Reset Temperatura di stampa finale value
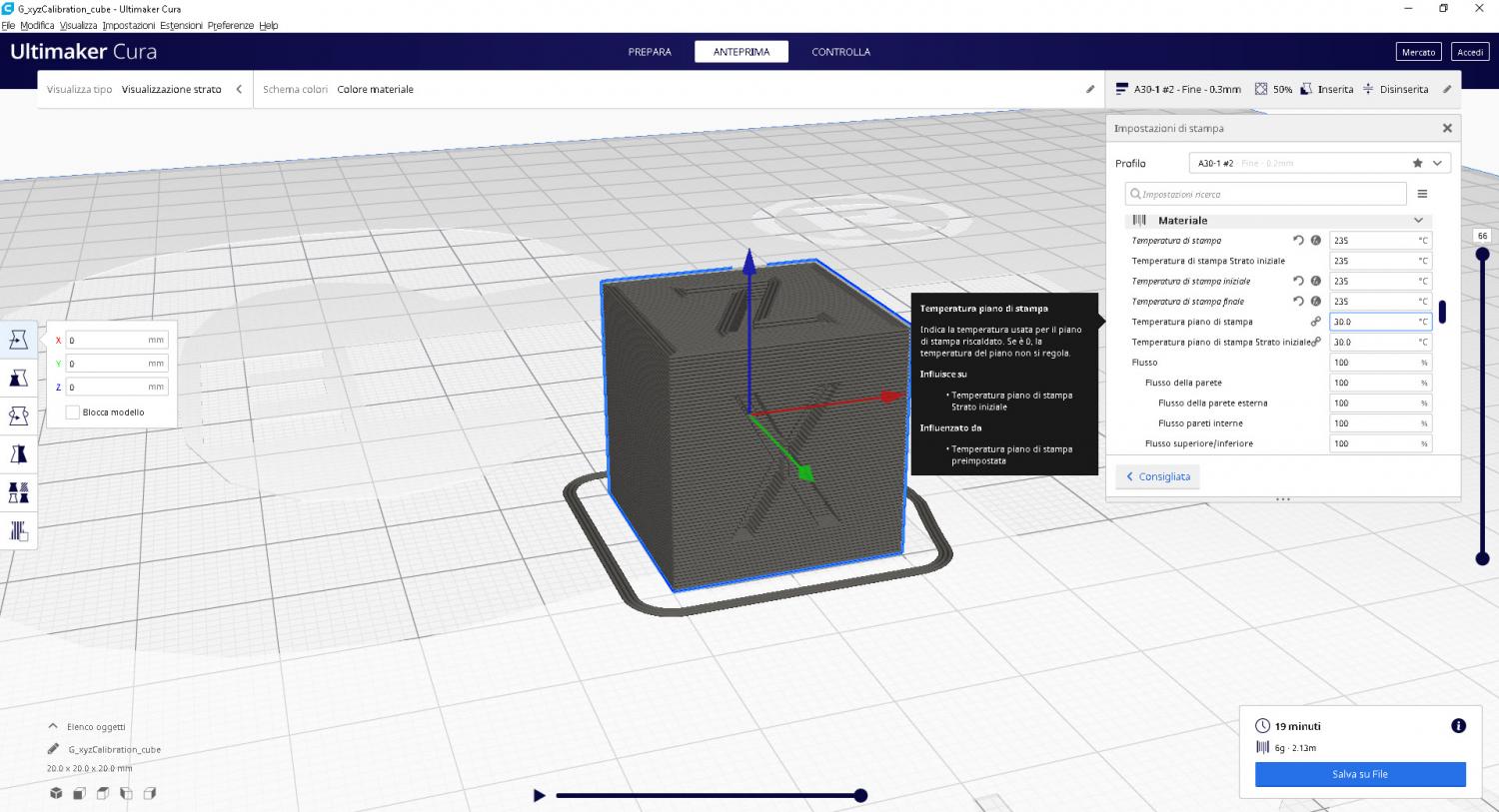The width and height of the screenshot is (1499, 812). [1298, 301]
